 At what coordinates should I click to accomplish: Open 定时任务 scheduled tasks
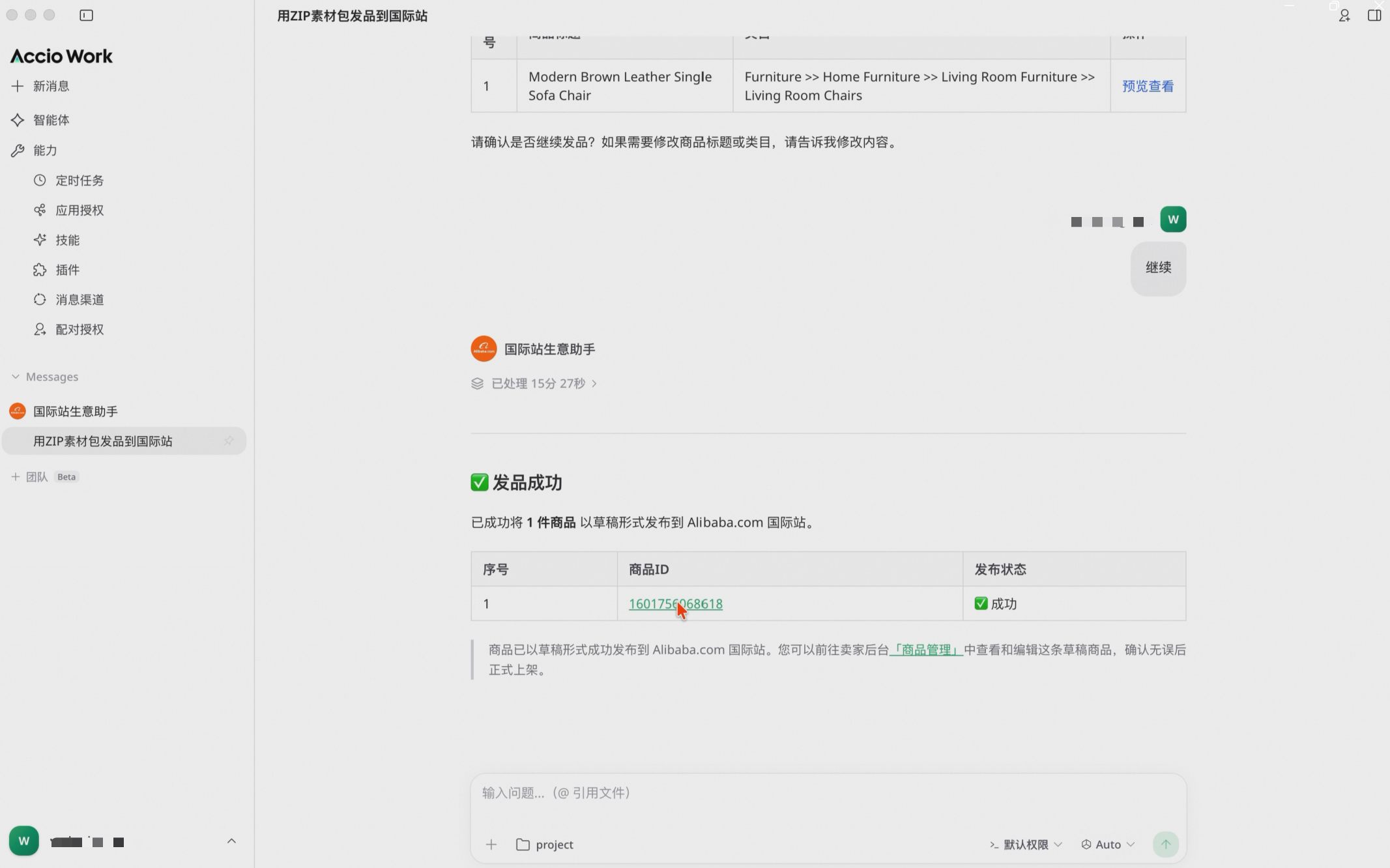79,181
